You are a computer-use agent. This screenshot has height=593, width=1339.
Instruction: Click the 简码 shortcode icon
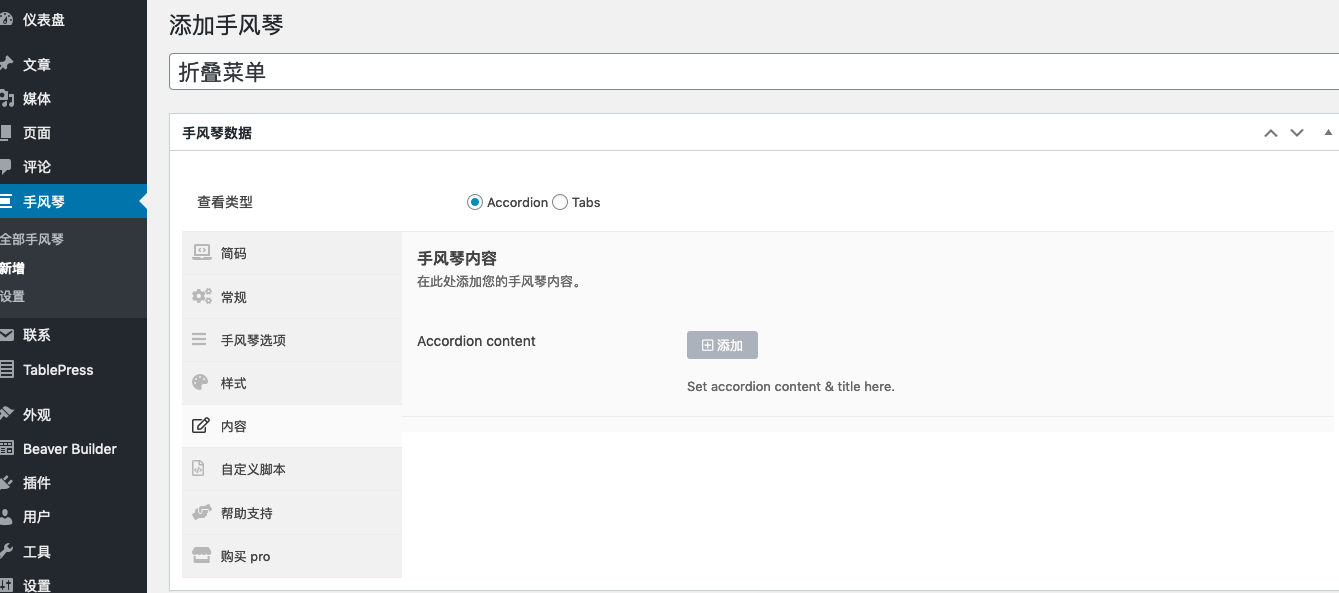click(x=201, y=253)
